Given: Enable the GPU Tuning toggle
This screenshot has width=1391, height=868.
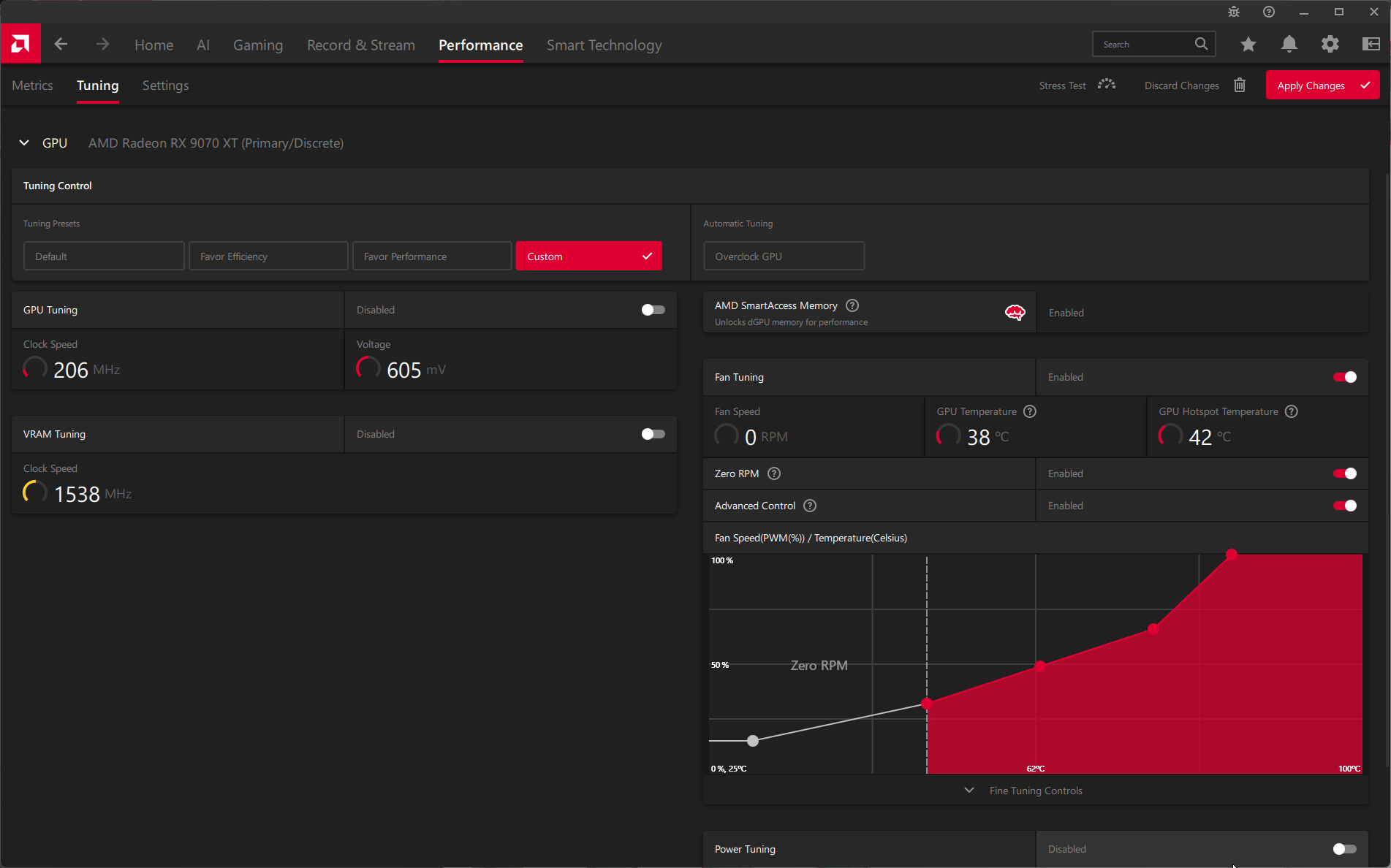Looking at the screenshot, I should pyautogui.click(x=653, y=310).
